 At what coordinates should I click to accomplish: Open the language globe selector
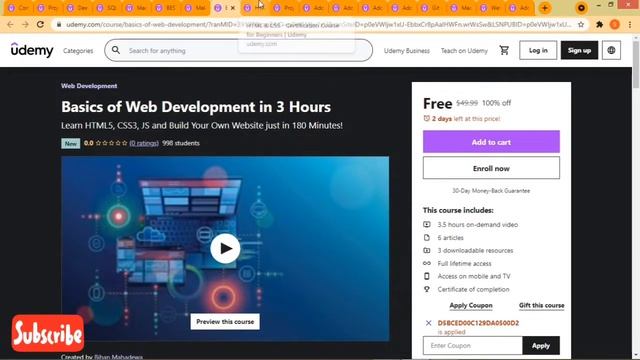point(611,50)
